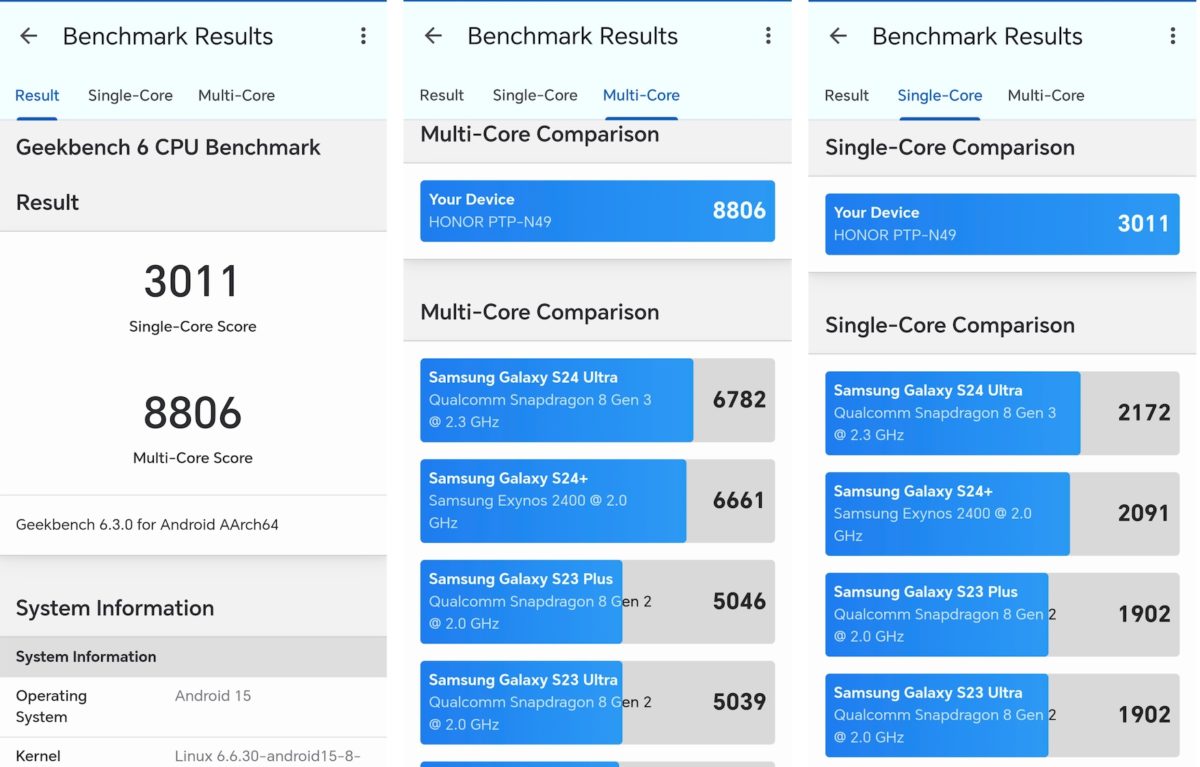The image size is (1200, 767).
Task: Select Multi-Core tab on the Single-Core comparison screen
Action: click(1045, 96)
